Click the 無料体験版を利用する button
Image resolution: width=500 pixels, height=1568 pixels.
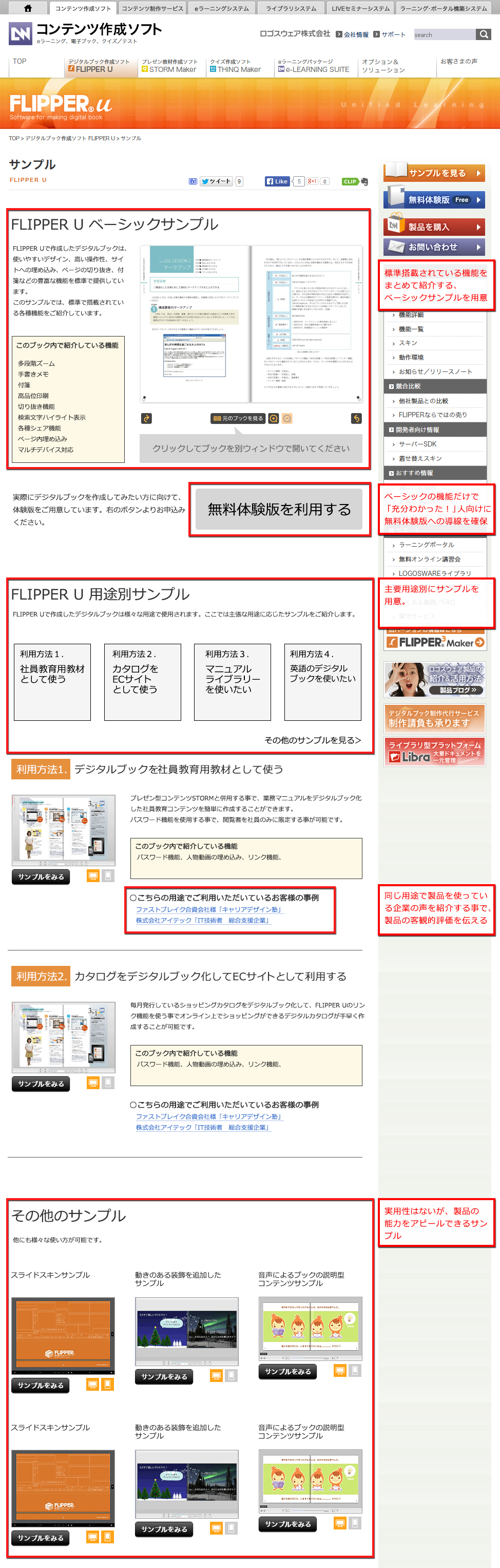pyautogui.click(x=279, y=509)
